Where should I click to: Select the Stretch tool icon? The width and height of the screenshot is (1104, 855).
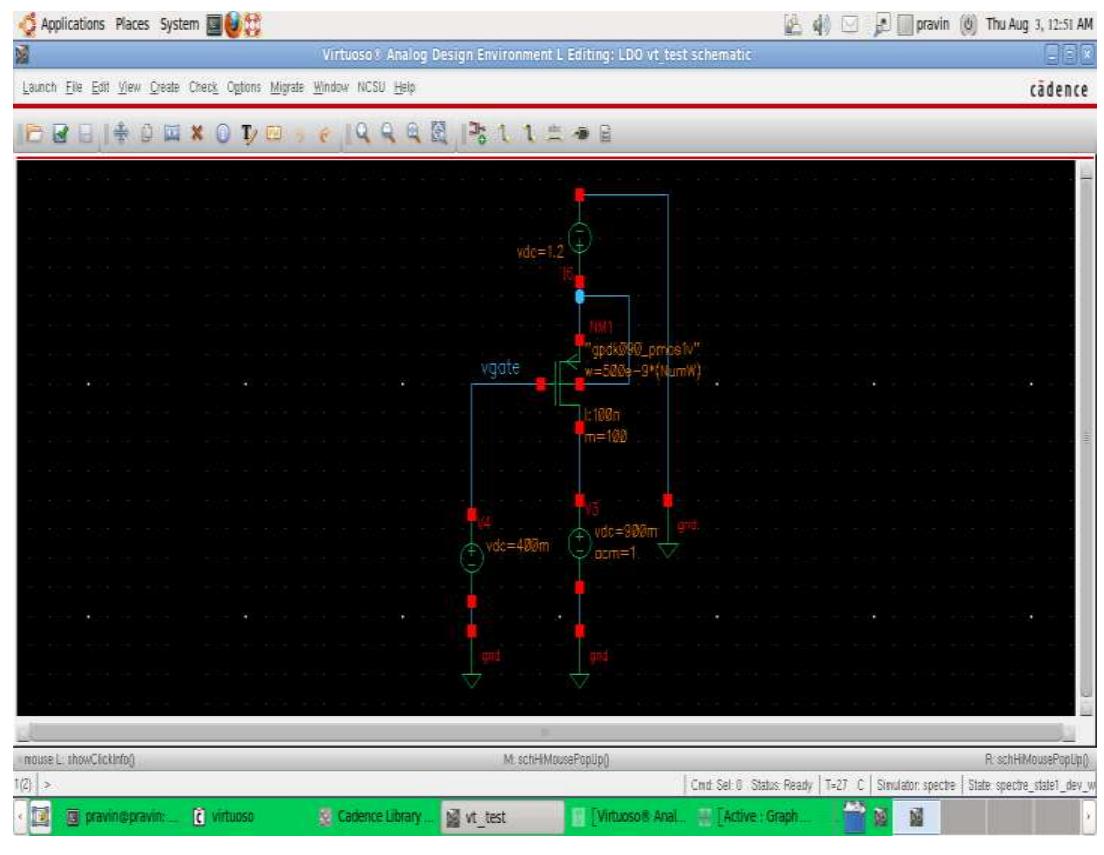click(x=172, y=133)
